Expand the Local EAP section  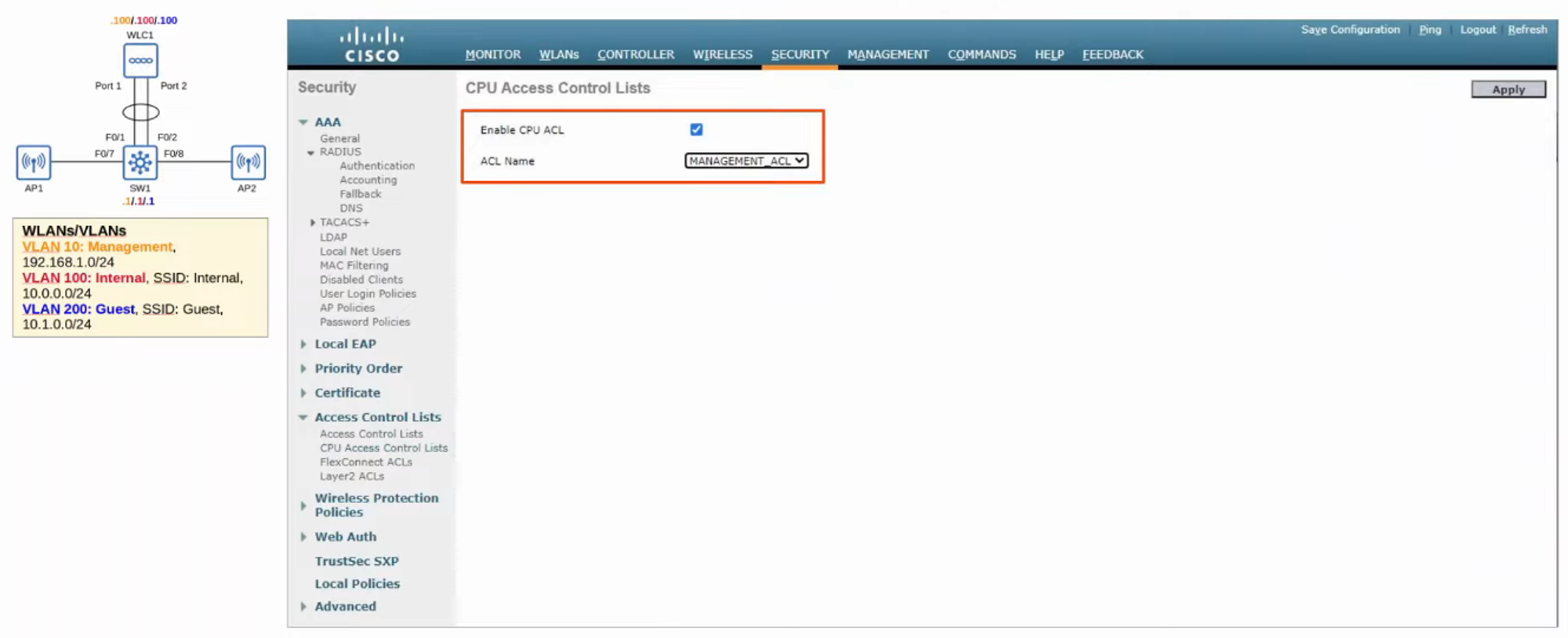tap(303, 344)
